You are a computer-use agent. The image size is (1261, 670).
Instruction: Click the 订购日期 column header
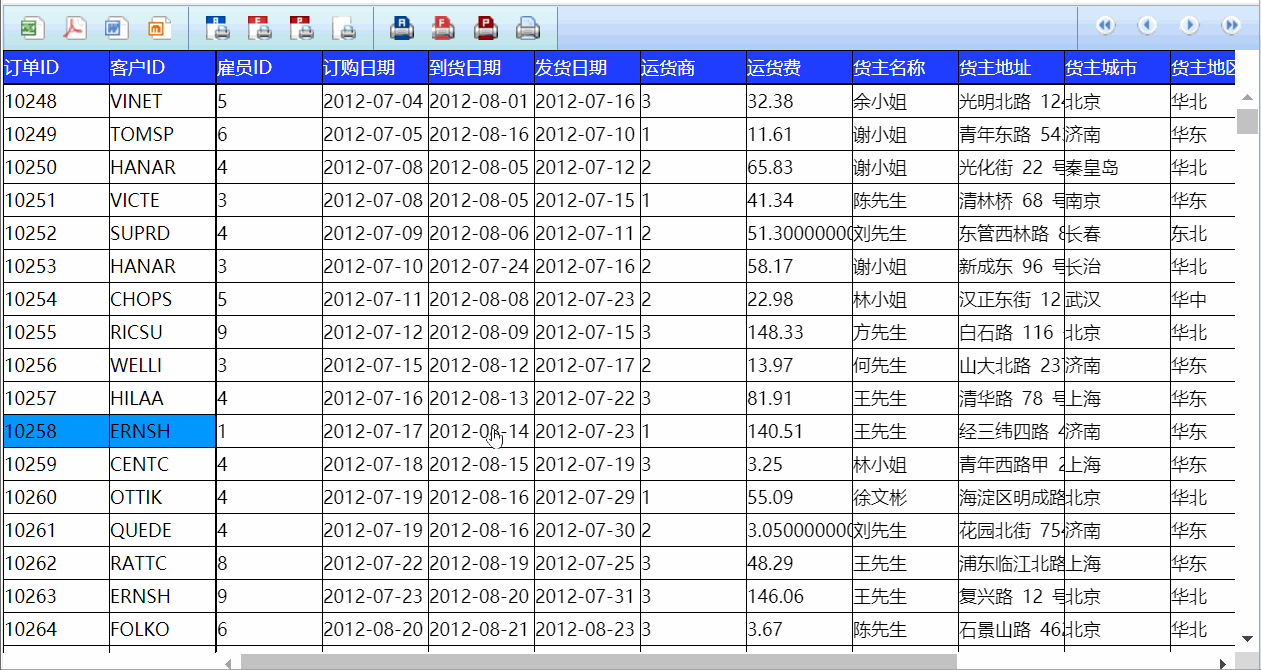tap(375, 68)
